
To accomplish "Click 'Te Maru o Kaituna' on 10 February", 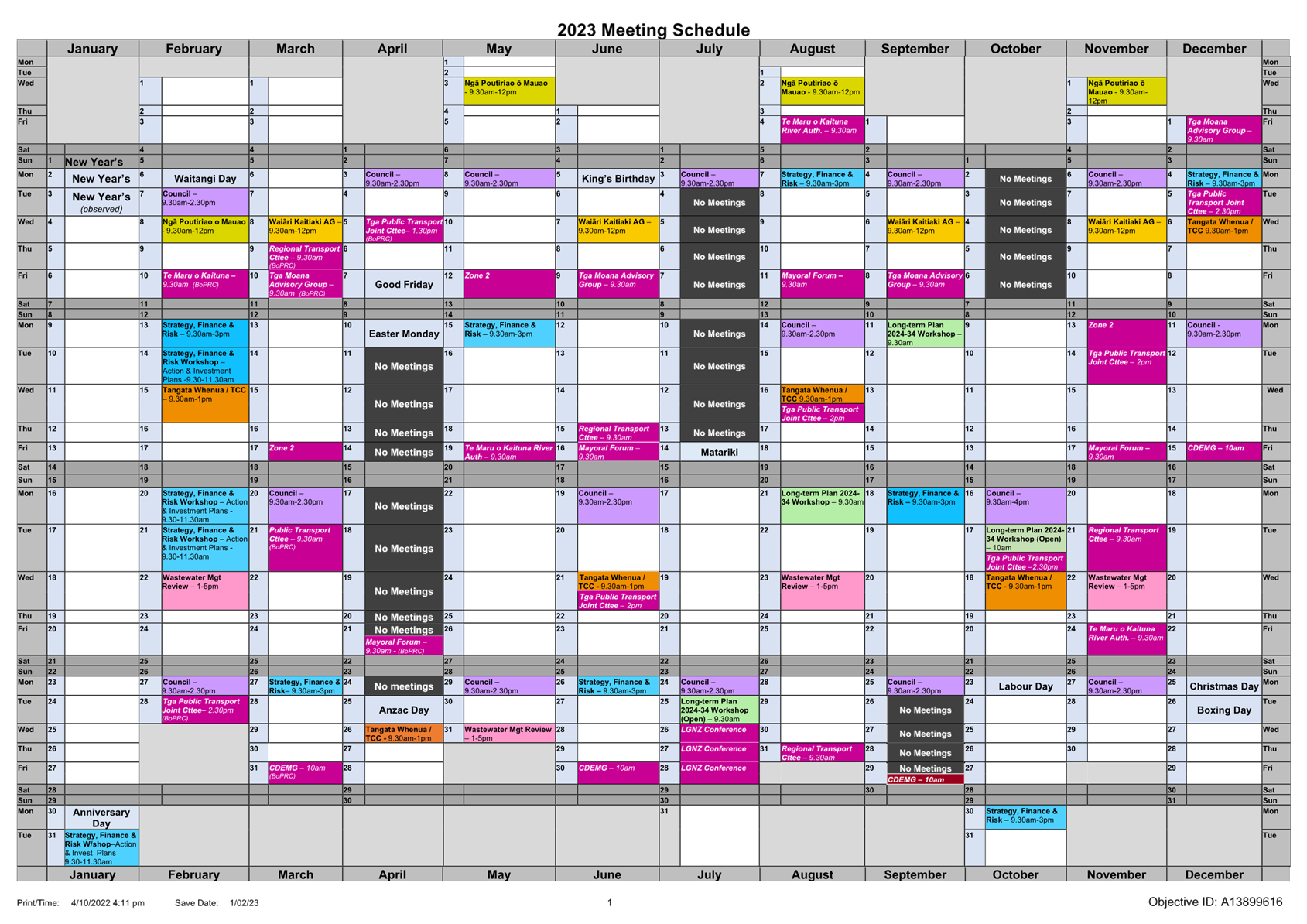I will 205,284.
